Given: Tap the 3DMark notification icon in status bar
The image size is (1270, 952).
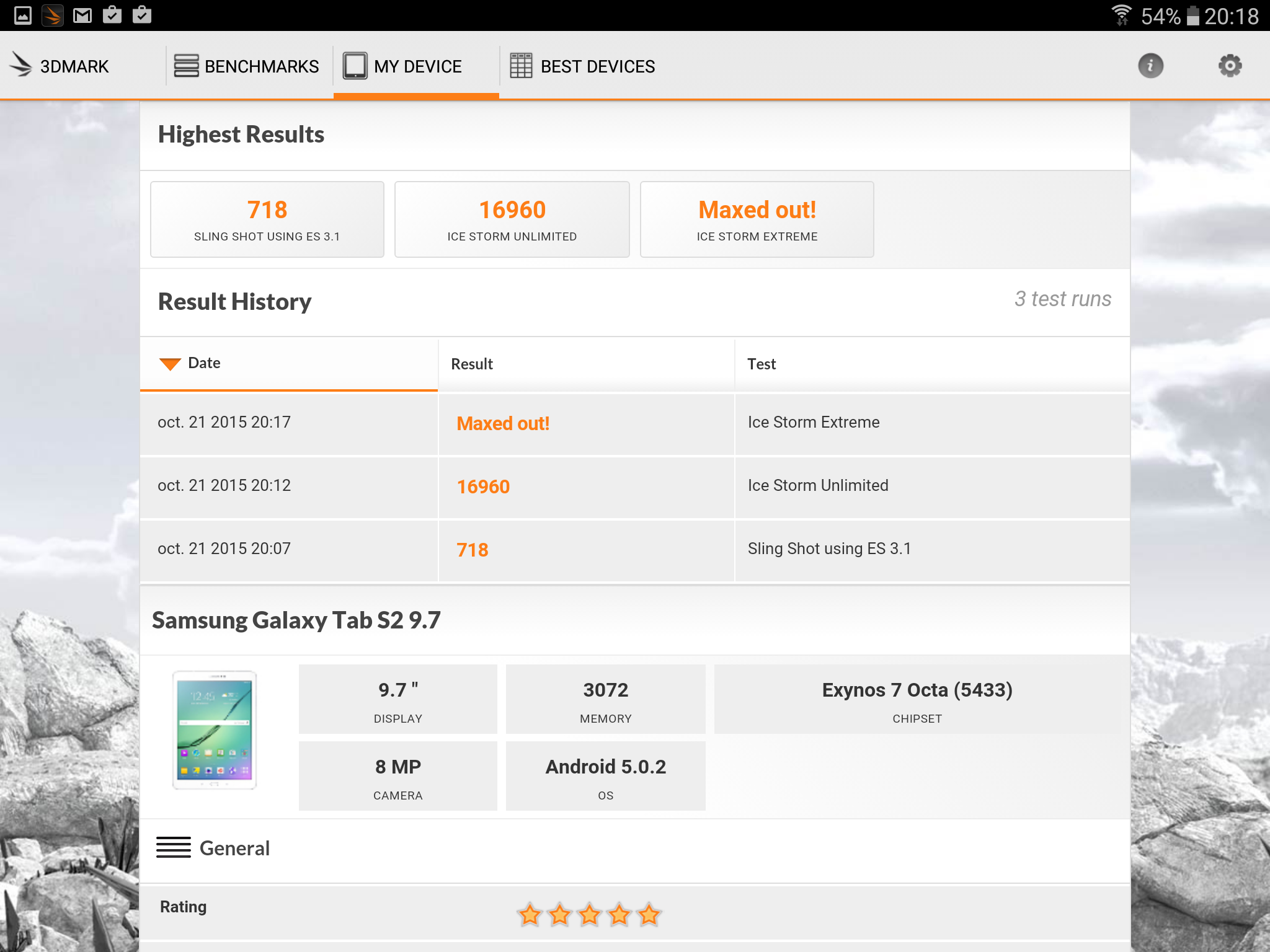Looking at the screenshot, I should coord(53,15).
